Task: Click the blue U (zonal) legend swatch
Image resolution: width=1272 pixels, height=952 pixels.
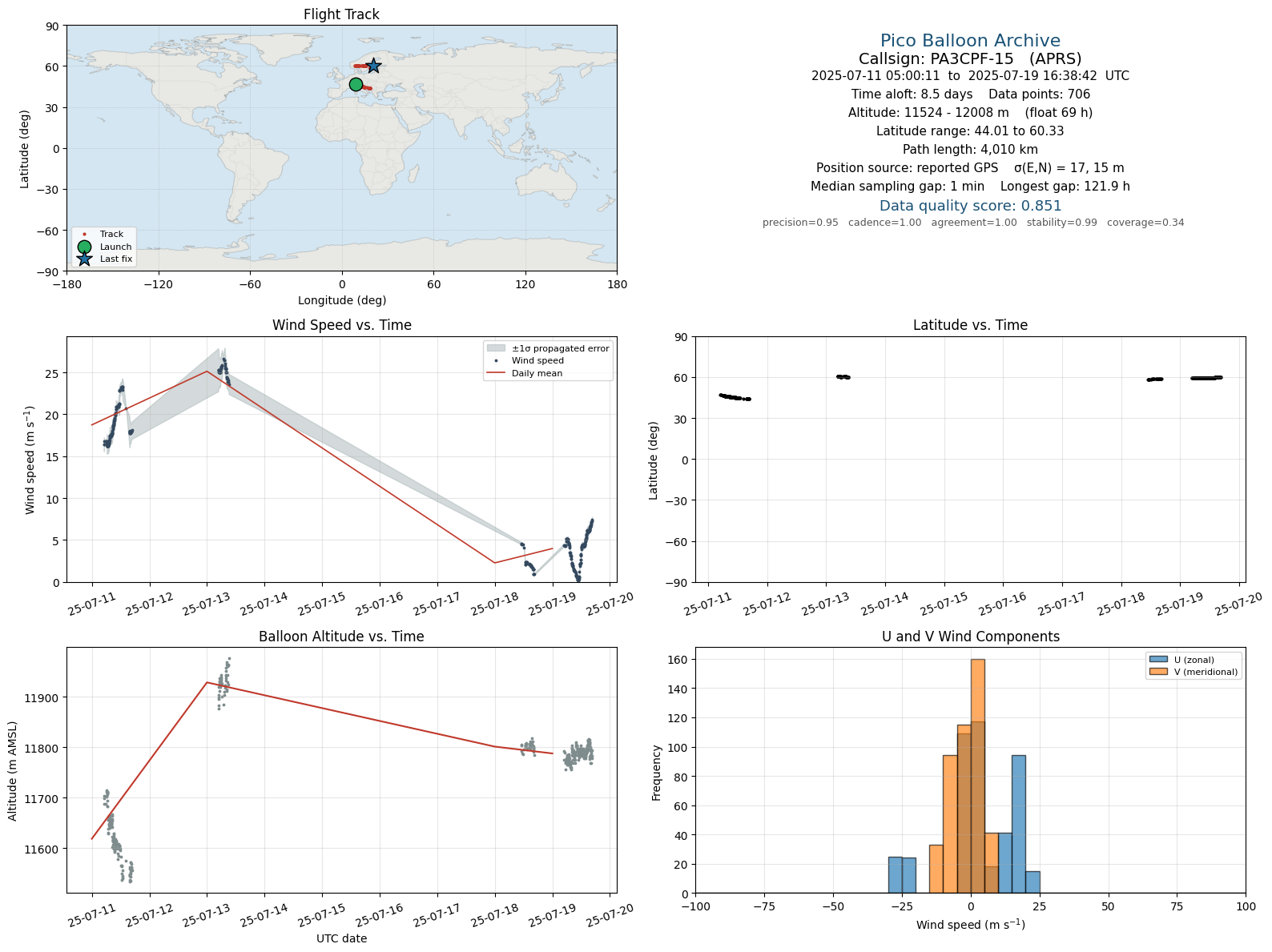Action: [x=1158, y=660]
